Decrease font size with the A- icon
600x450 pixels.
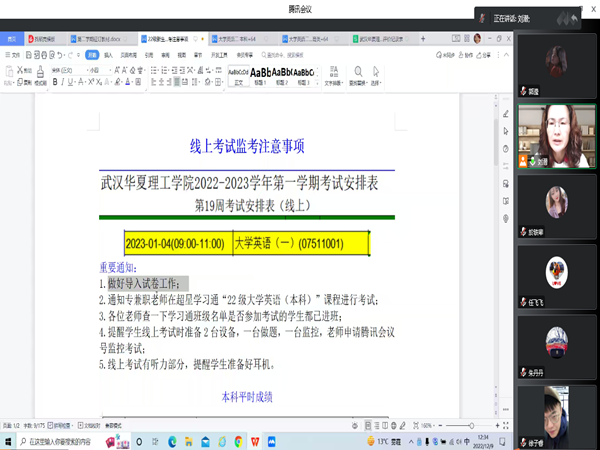124,70
